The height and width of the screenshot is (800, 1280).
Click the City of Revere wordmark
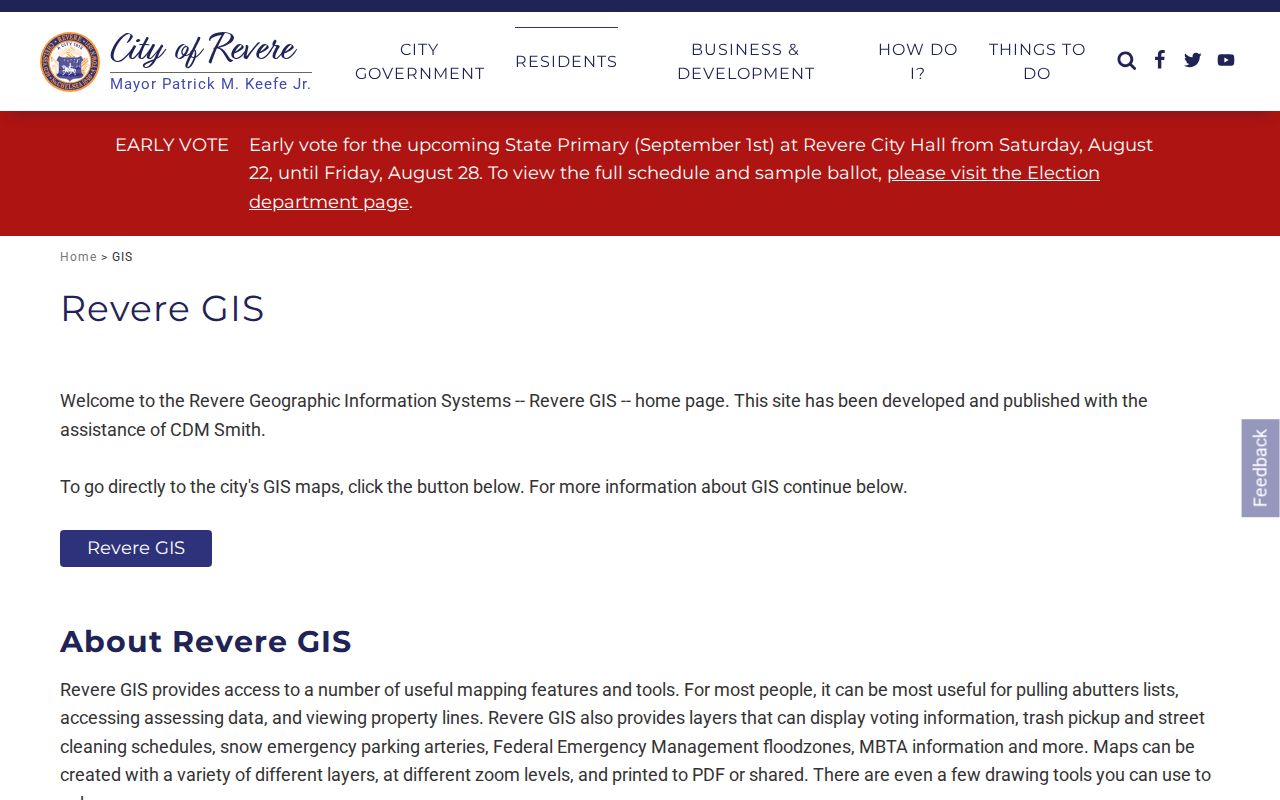(203, 48)
